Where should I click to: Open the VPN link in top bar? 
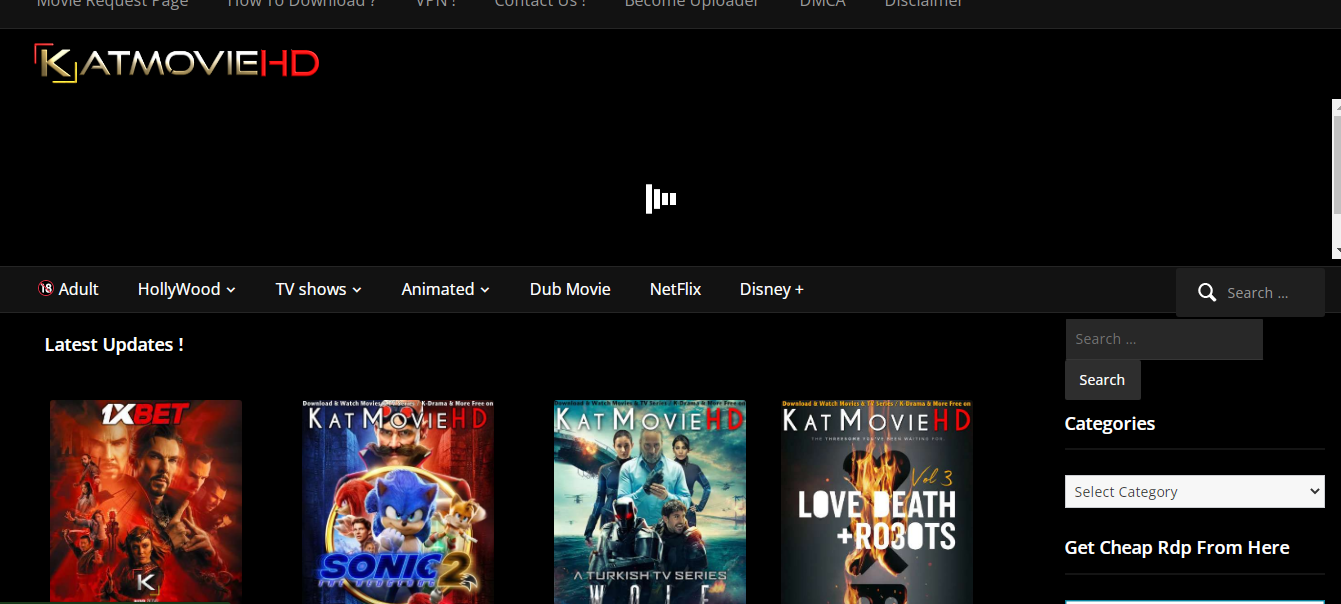tap(435, 4)
